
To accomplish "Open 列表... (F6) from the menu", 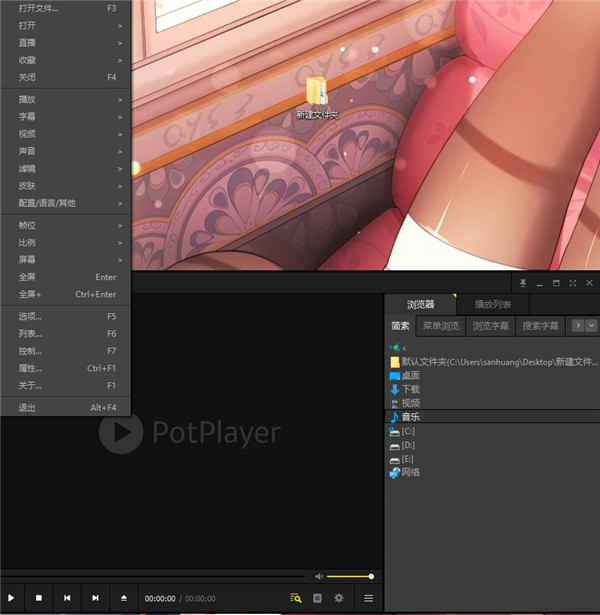I will 66,334.
